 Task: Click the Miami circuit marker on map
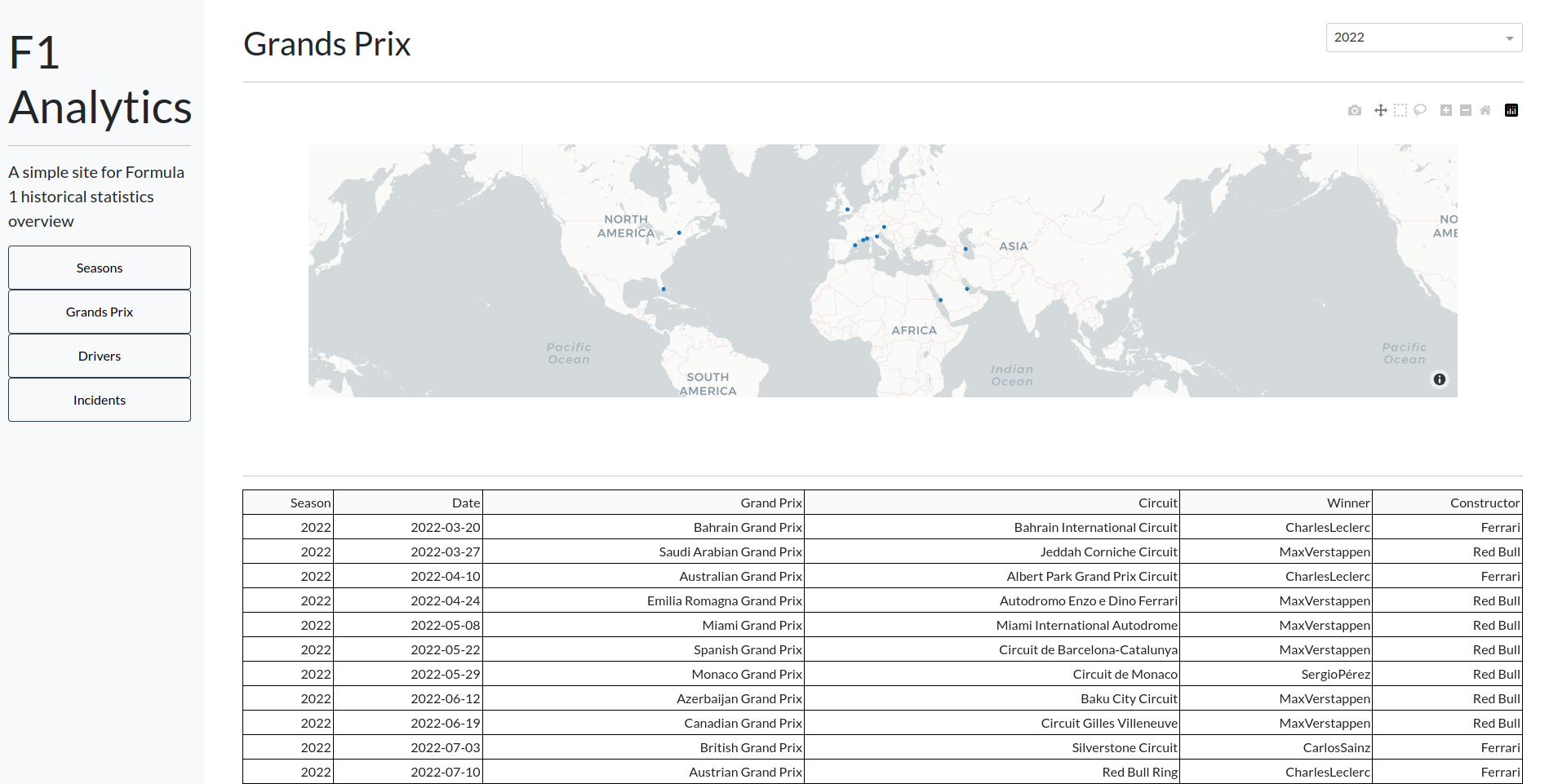click(664, 289)
